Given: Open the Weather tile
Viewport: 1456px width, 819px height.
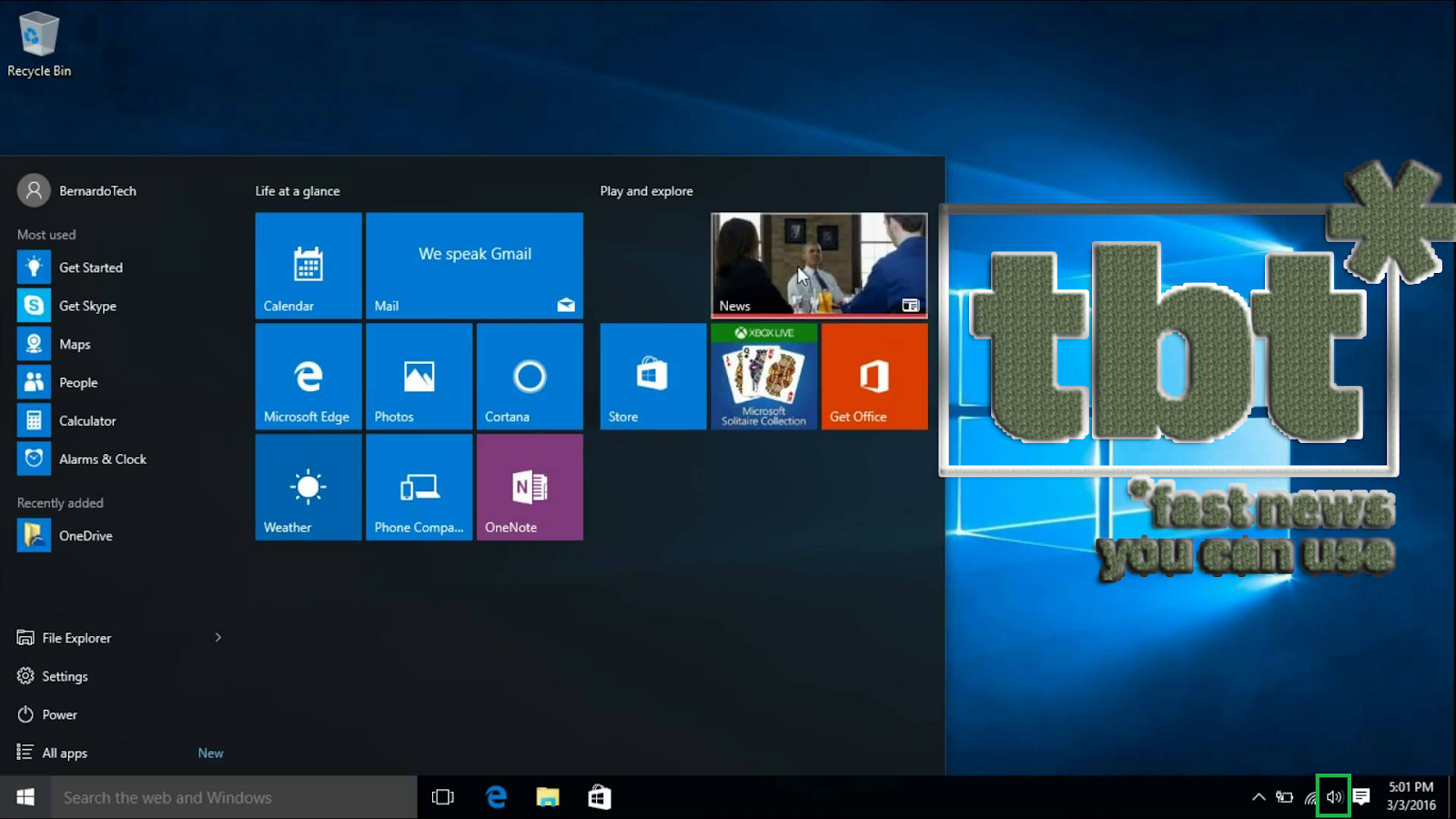Looking at the screenshot, I should (x=308, y=487).
